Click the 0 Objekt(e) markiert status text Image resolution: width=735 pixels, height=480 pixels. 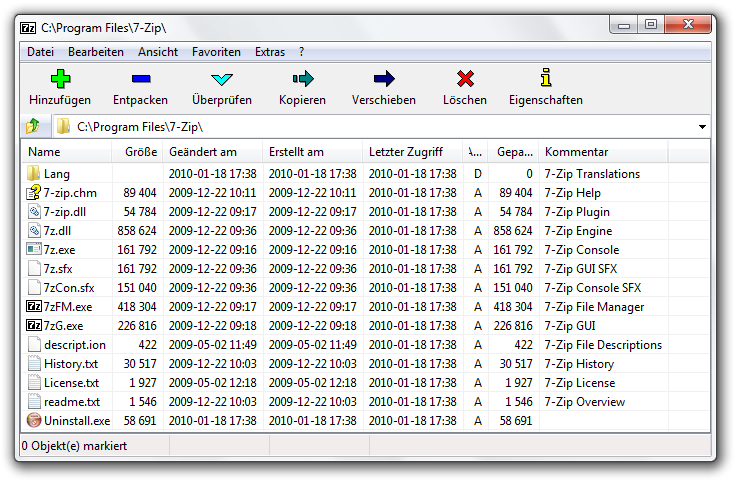click(x=74, y=446)
